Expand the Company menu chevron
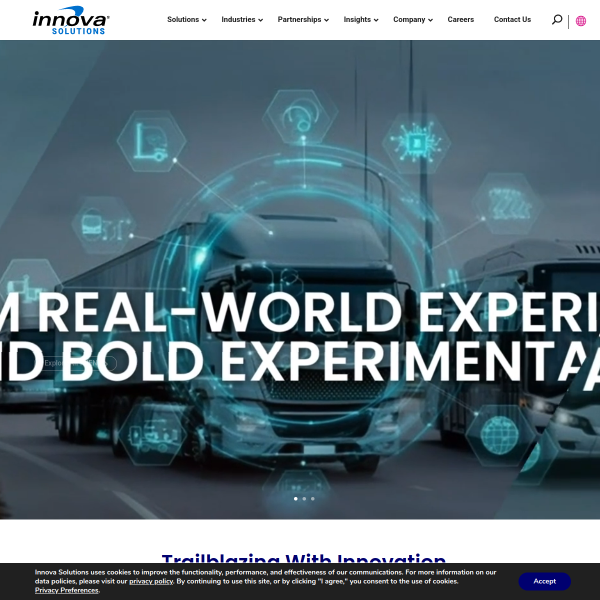Viewport: 600px width, 600px height. pos(430,20)
